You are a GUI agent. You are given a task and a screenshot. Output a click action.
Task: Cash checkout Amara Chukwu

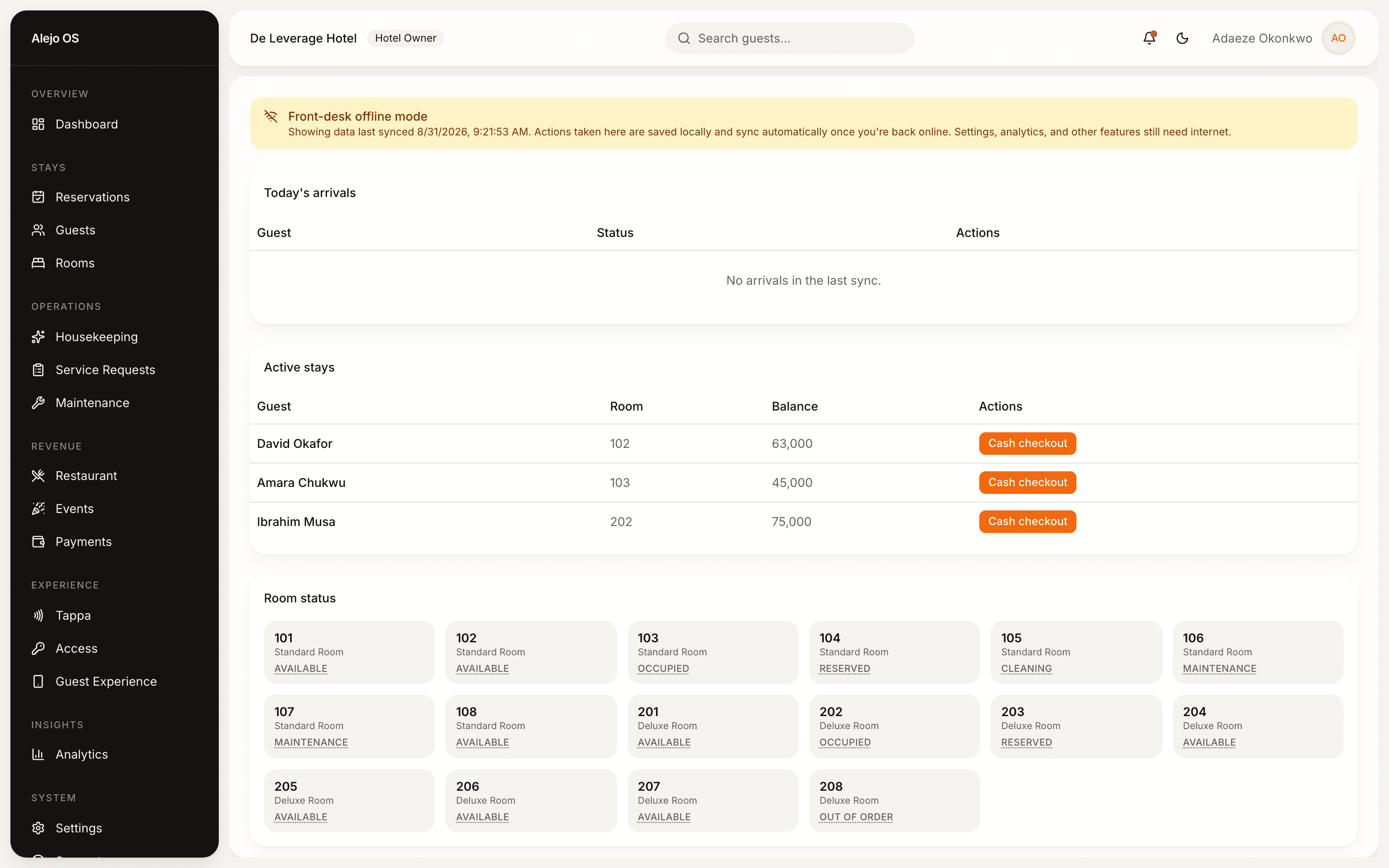1027,482
